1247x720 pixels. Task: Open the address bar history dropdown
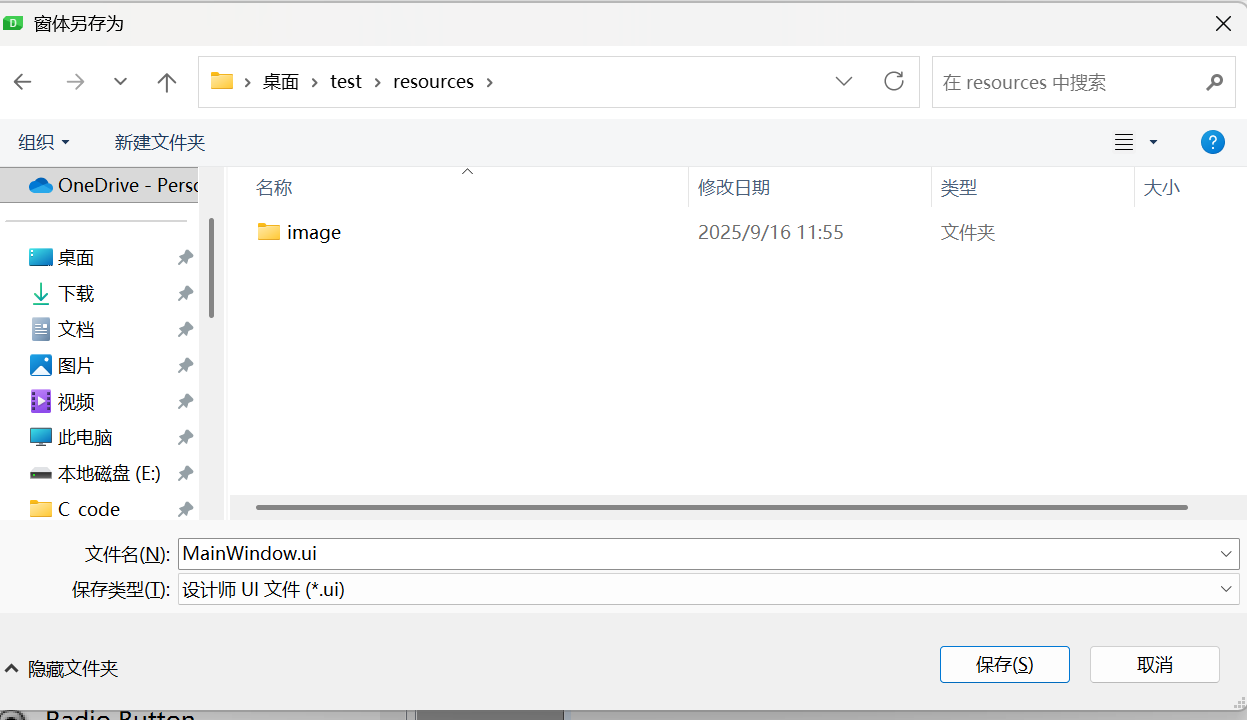pyautogui.click(x=844, y=82)
